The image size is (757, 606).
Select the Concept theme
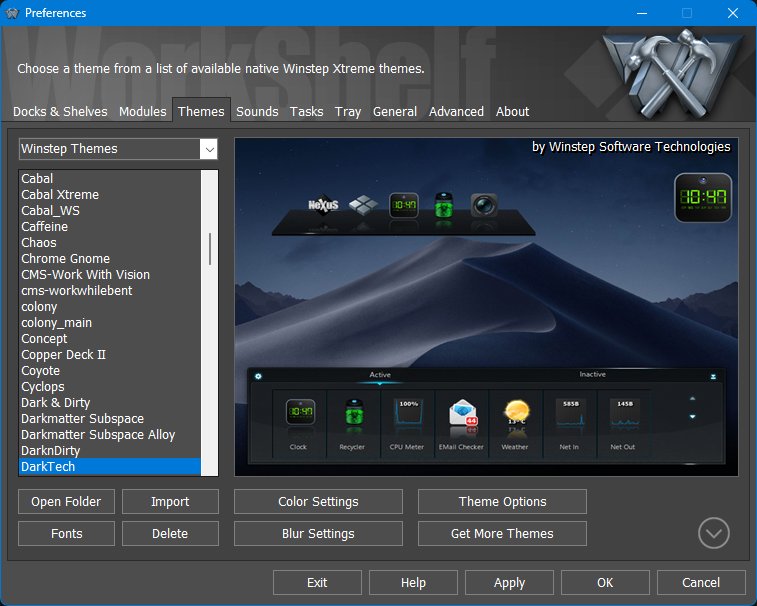110,338
